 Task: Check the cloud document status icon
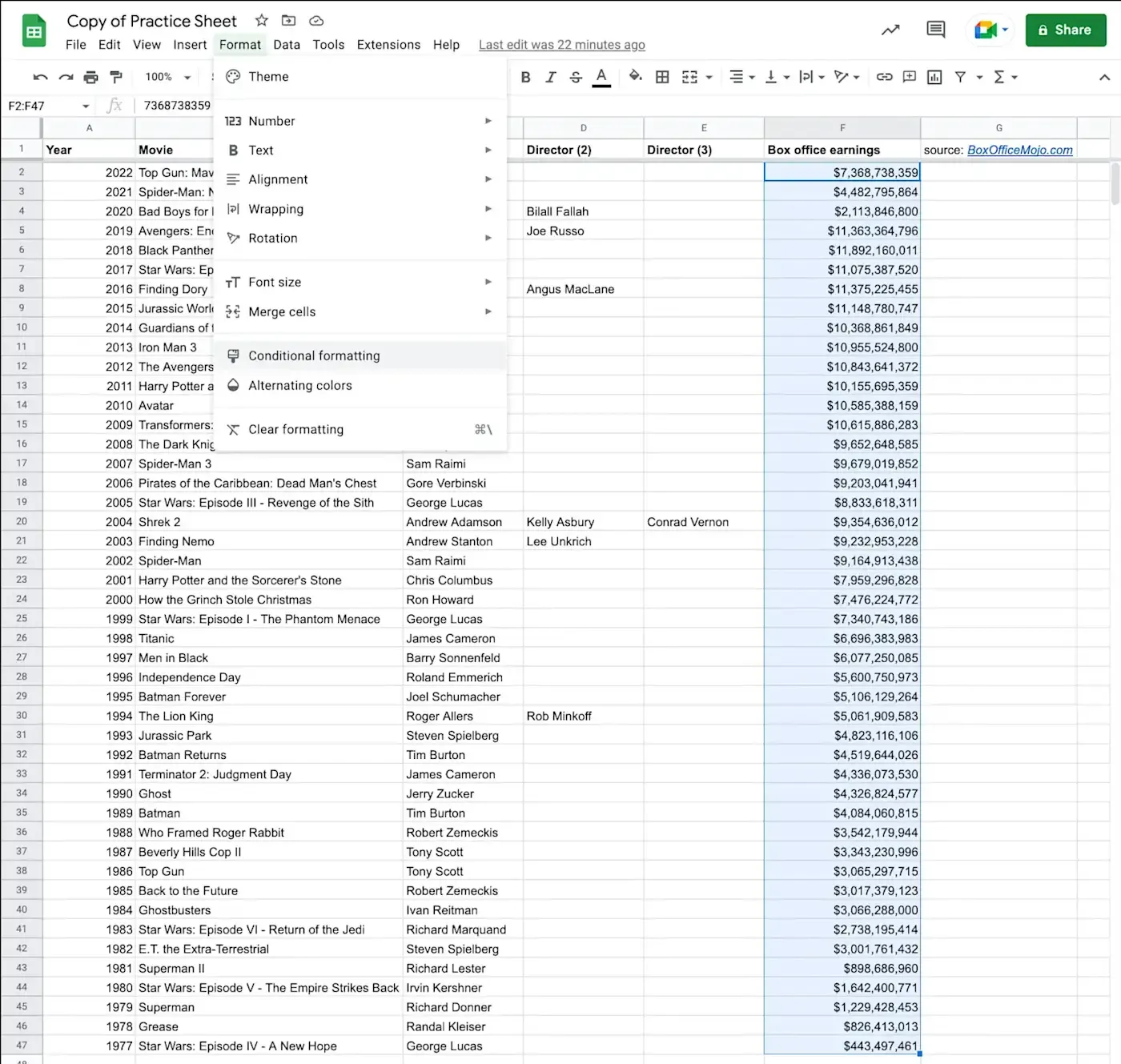[316, 21]
